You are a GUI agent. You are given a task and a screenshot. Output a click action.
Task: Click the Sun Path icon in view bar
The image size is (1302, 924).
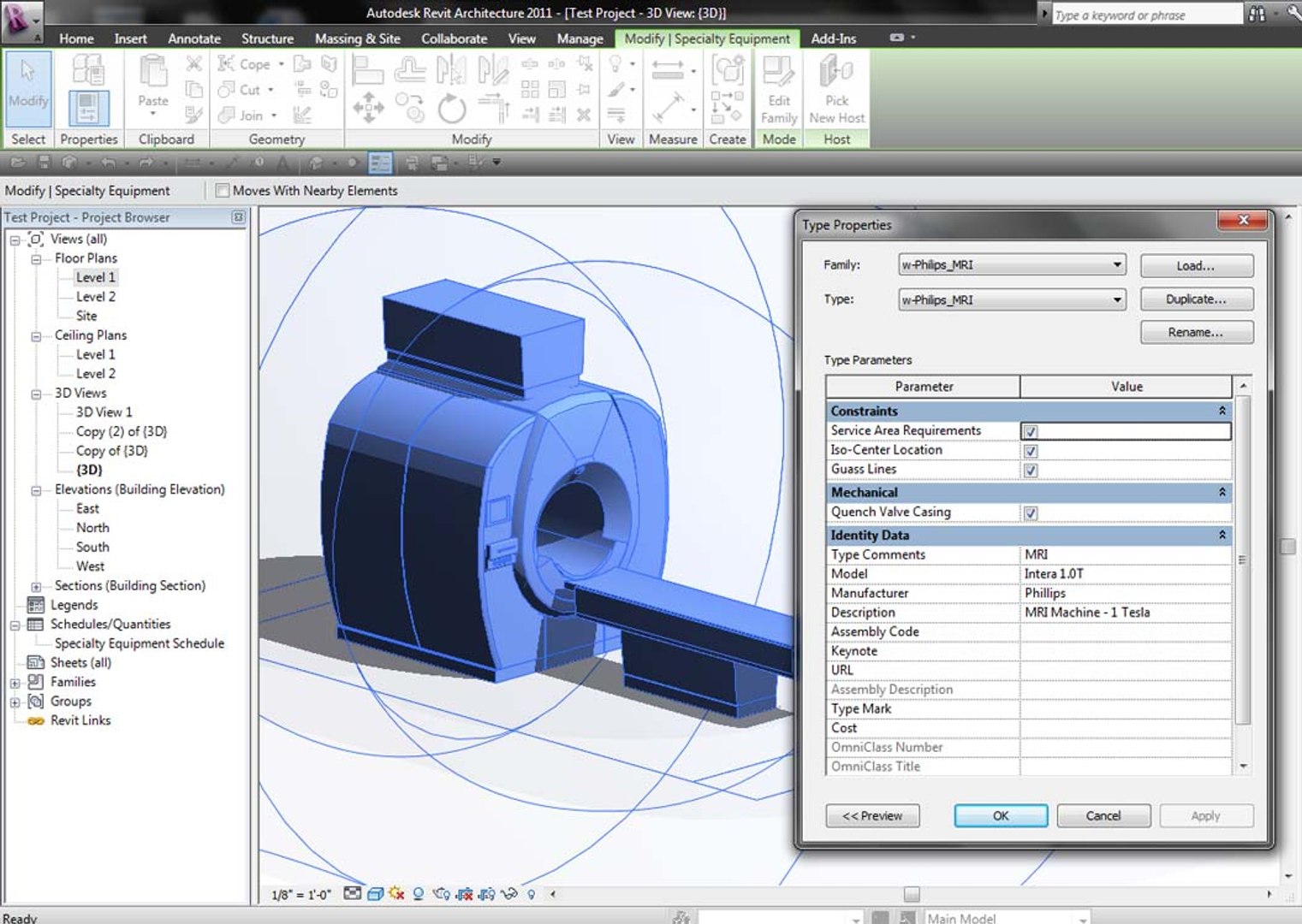[396, 893]
